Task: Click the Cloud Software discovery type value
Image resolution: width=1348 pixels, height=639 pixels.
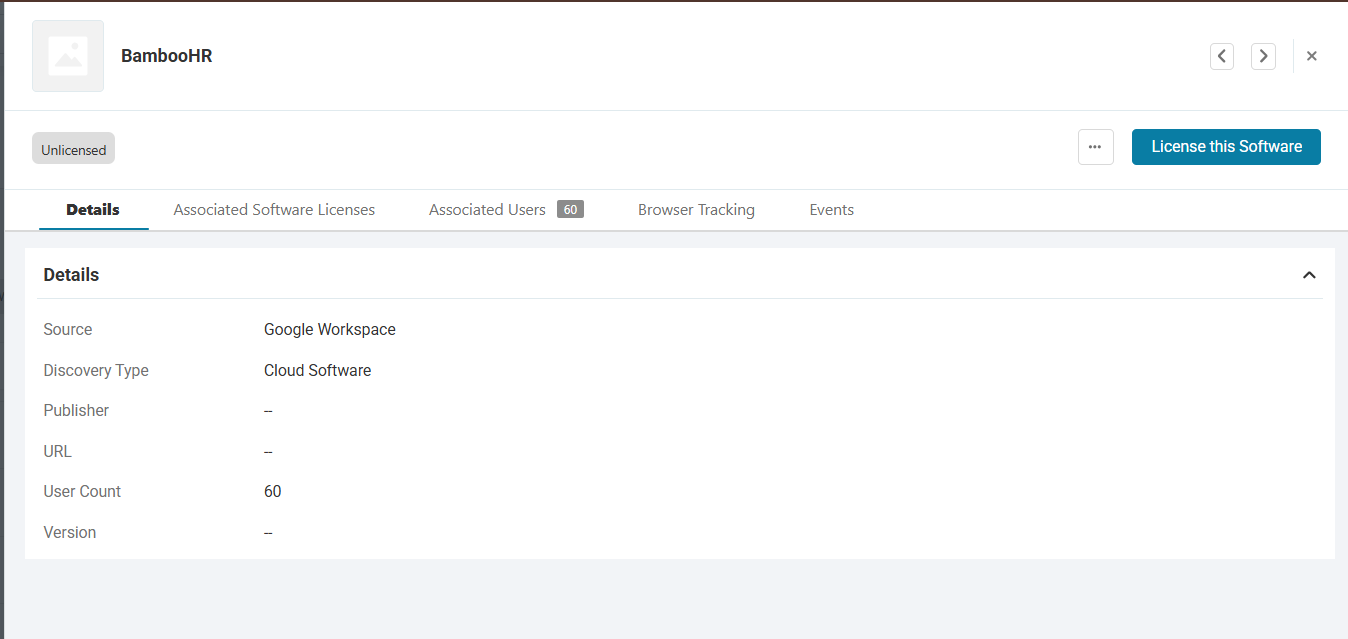Action: click(317, 370)
